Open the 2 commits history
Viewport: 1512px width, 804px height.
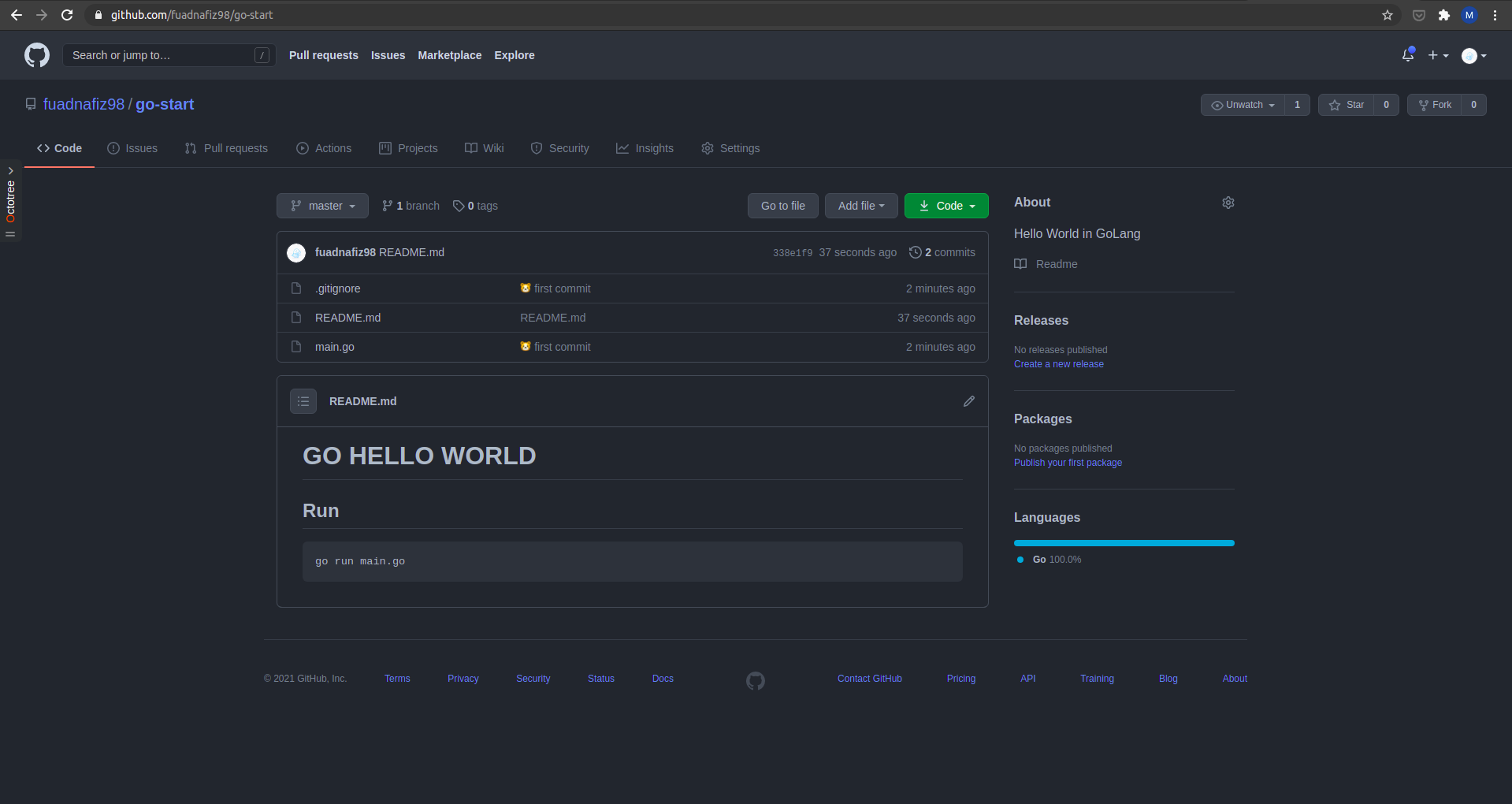point(942,252)
